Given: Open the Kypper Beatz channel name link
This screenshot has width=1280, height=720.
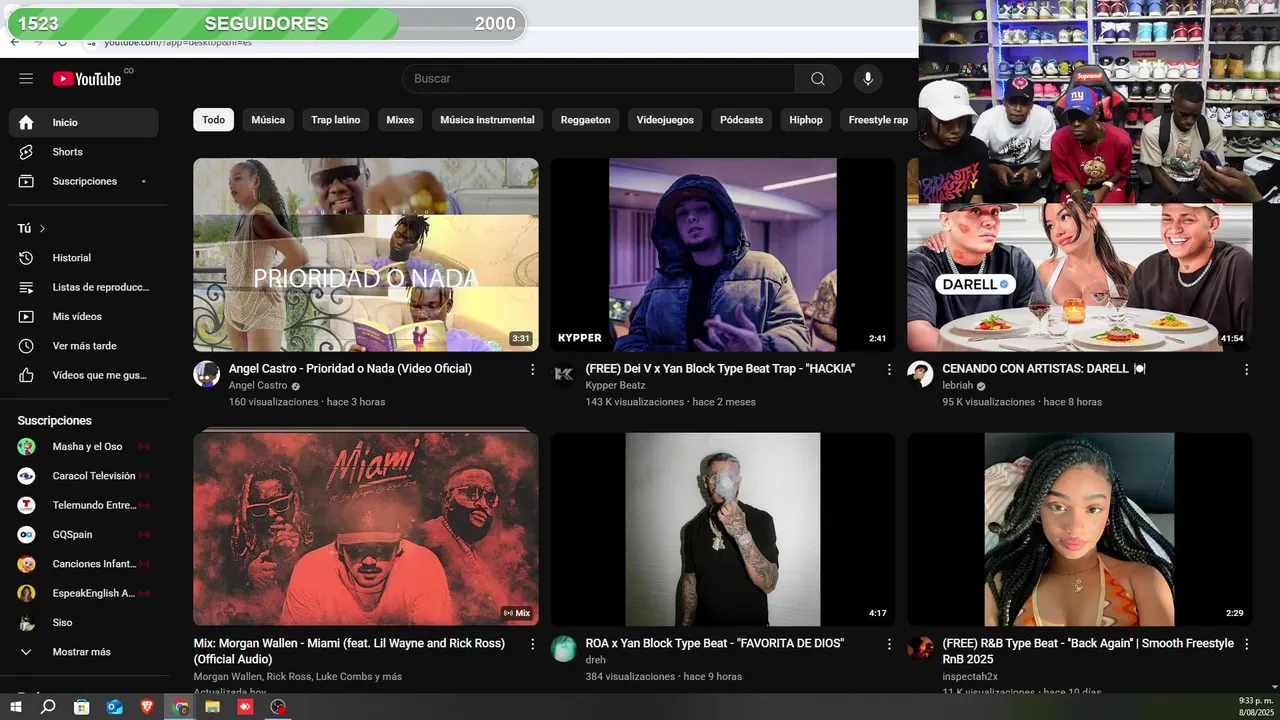Looking at the screenshot, I should (x=615, y=386).
